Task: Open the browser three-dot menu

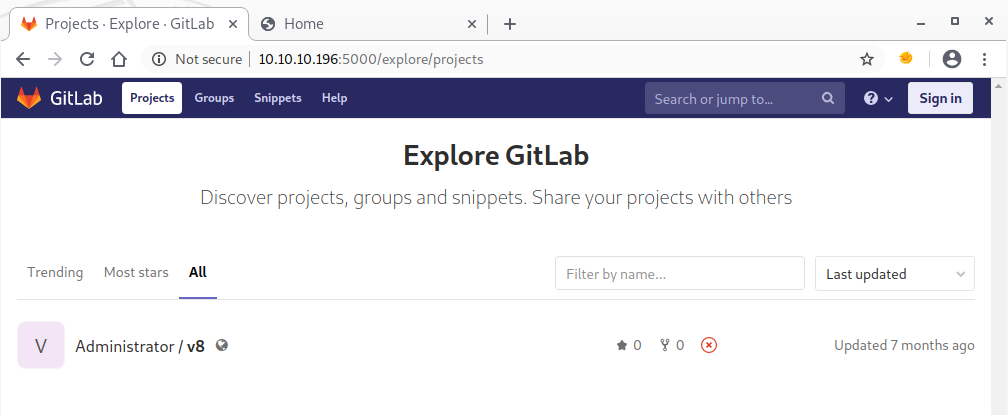Action: 984,60
